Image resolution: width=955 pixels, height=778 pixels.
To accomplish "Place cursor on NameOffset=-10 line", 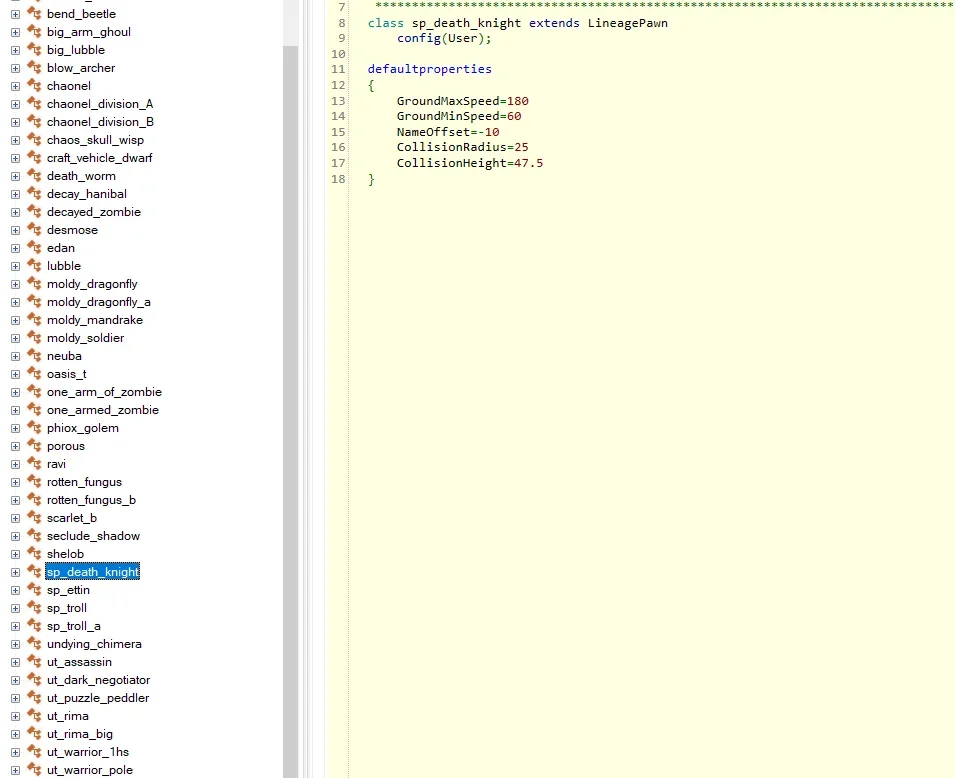I will (x=448, y=132).
